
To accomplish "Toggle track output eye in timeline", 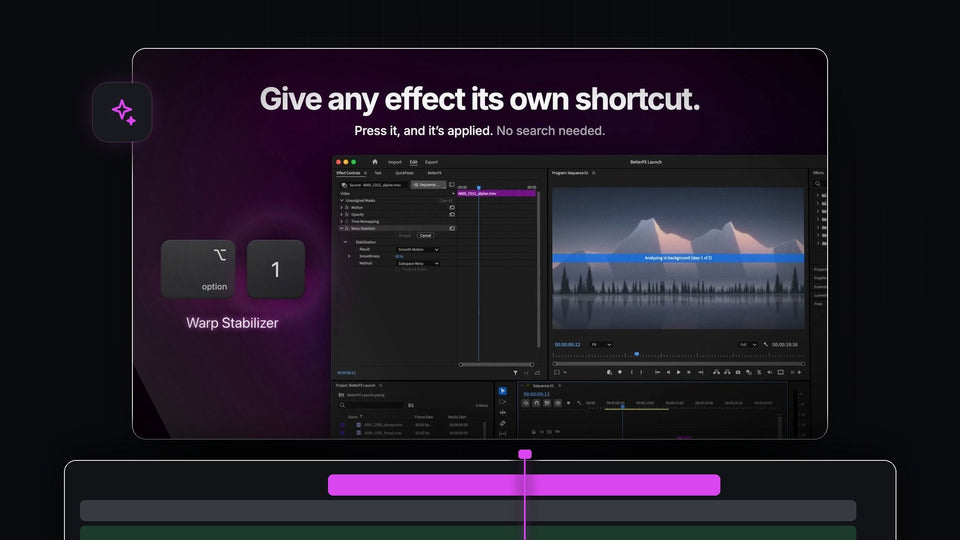I will (557, 432).
